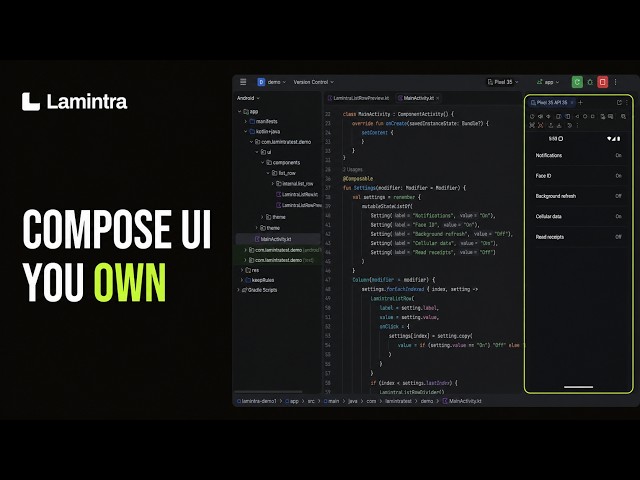The image size is (640, 480).
Task: Open the Pixel 35 device selector
Action: pyautogui.click(x=502, y=82)
